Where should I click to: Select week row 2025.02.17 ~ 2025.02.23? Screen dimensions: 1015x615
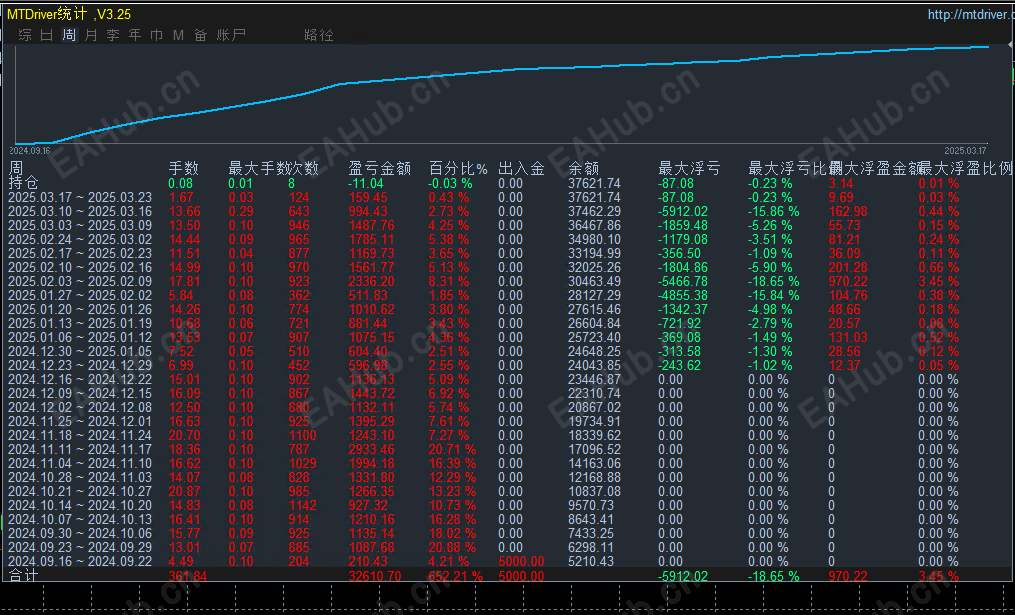tap(80, 254)
